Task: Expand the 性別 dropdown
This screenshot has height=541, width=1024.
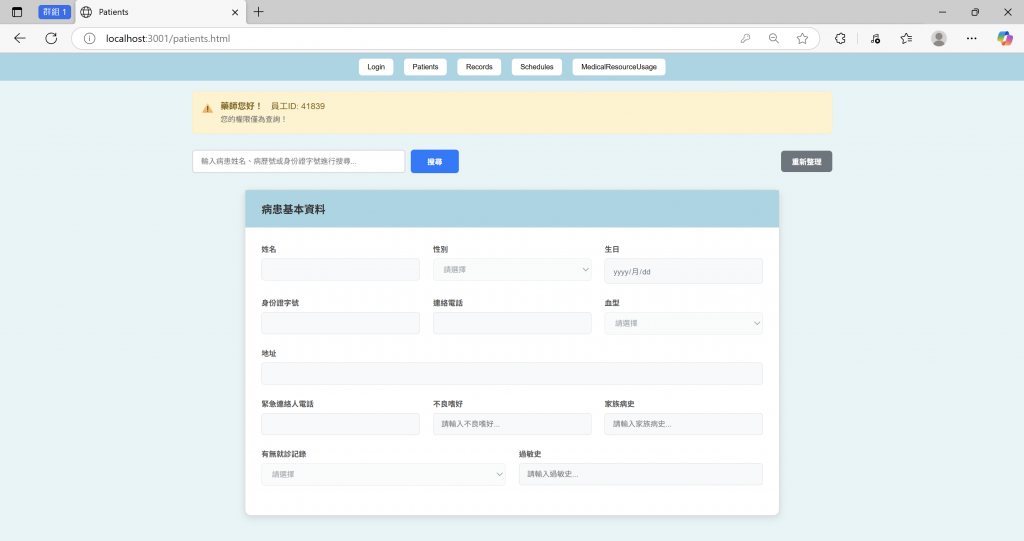Action: tap(512, 270)
